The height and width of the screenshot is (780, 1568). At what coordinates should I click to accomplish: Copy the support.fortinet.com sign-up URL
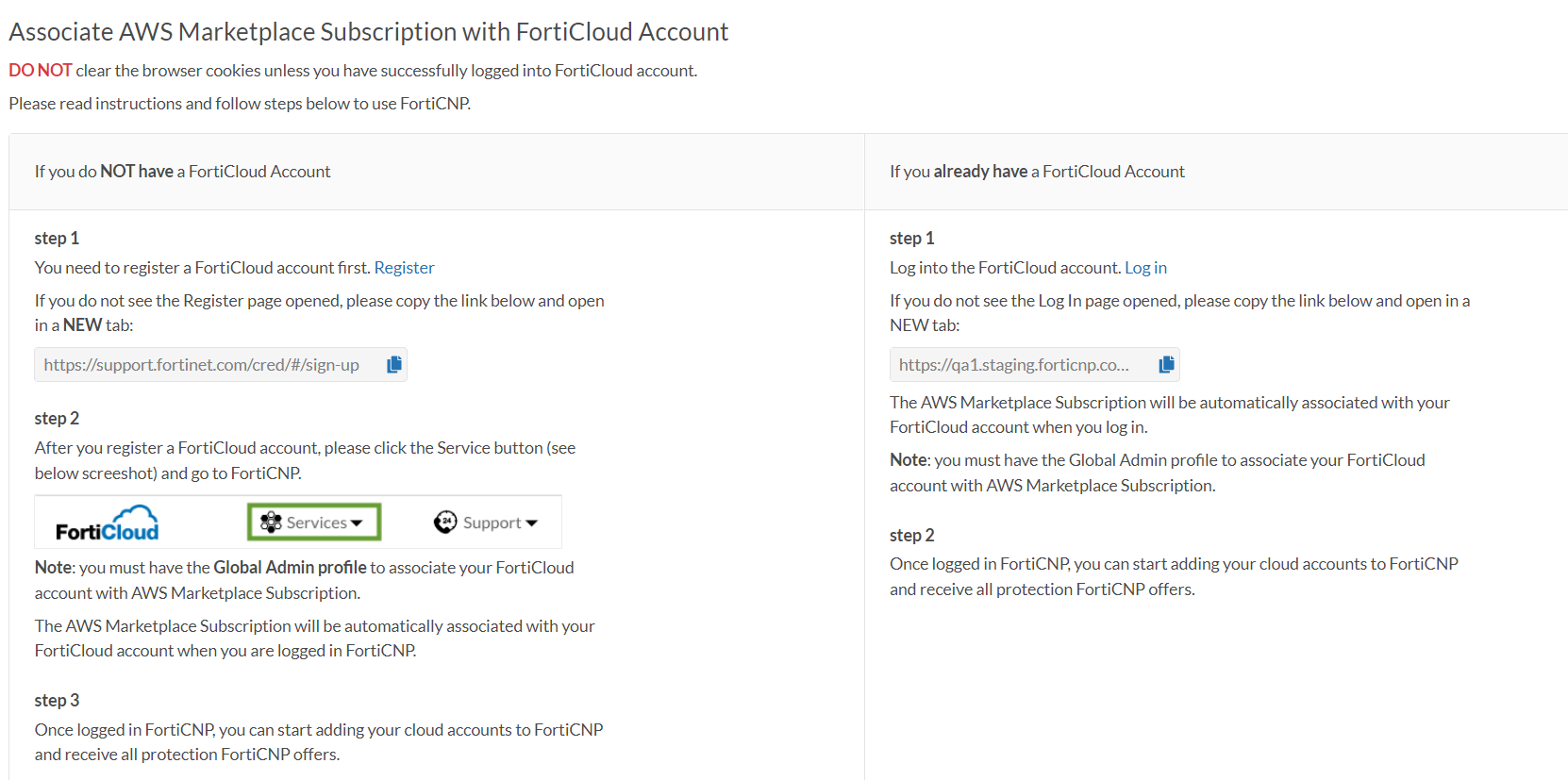pos(394,365)
